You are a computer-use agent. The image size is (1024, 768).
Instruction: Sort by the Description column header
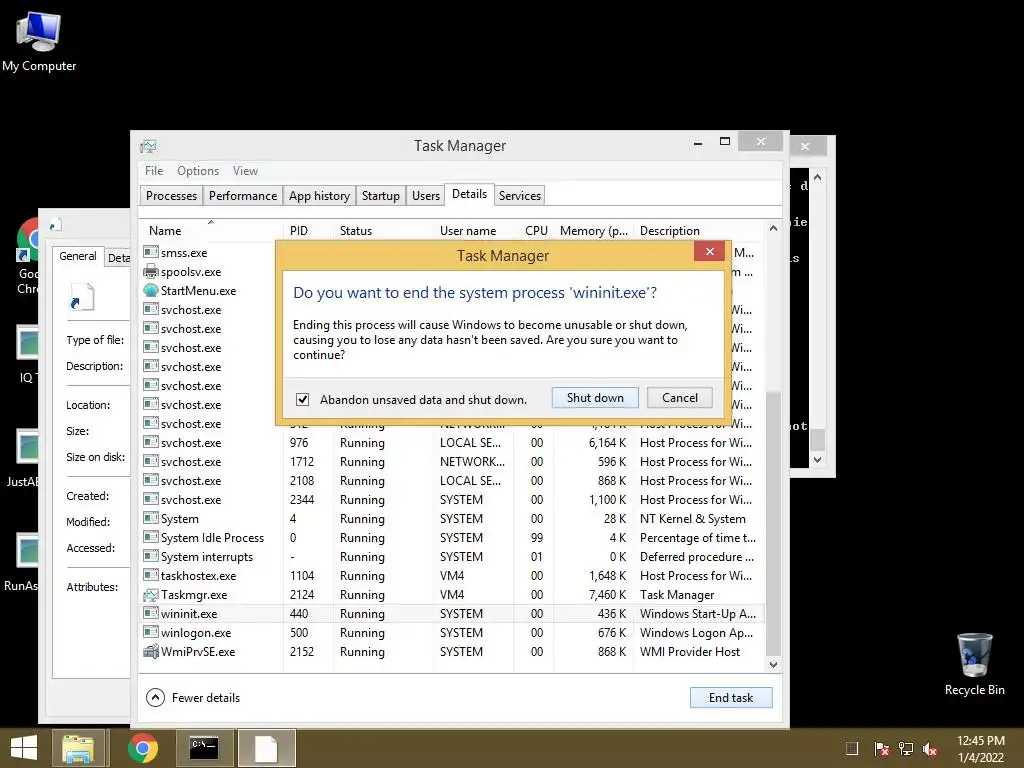[x=699, y=231]
